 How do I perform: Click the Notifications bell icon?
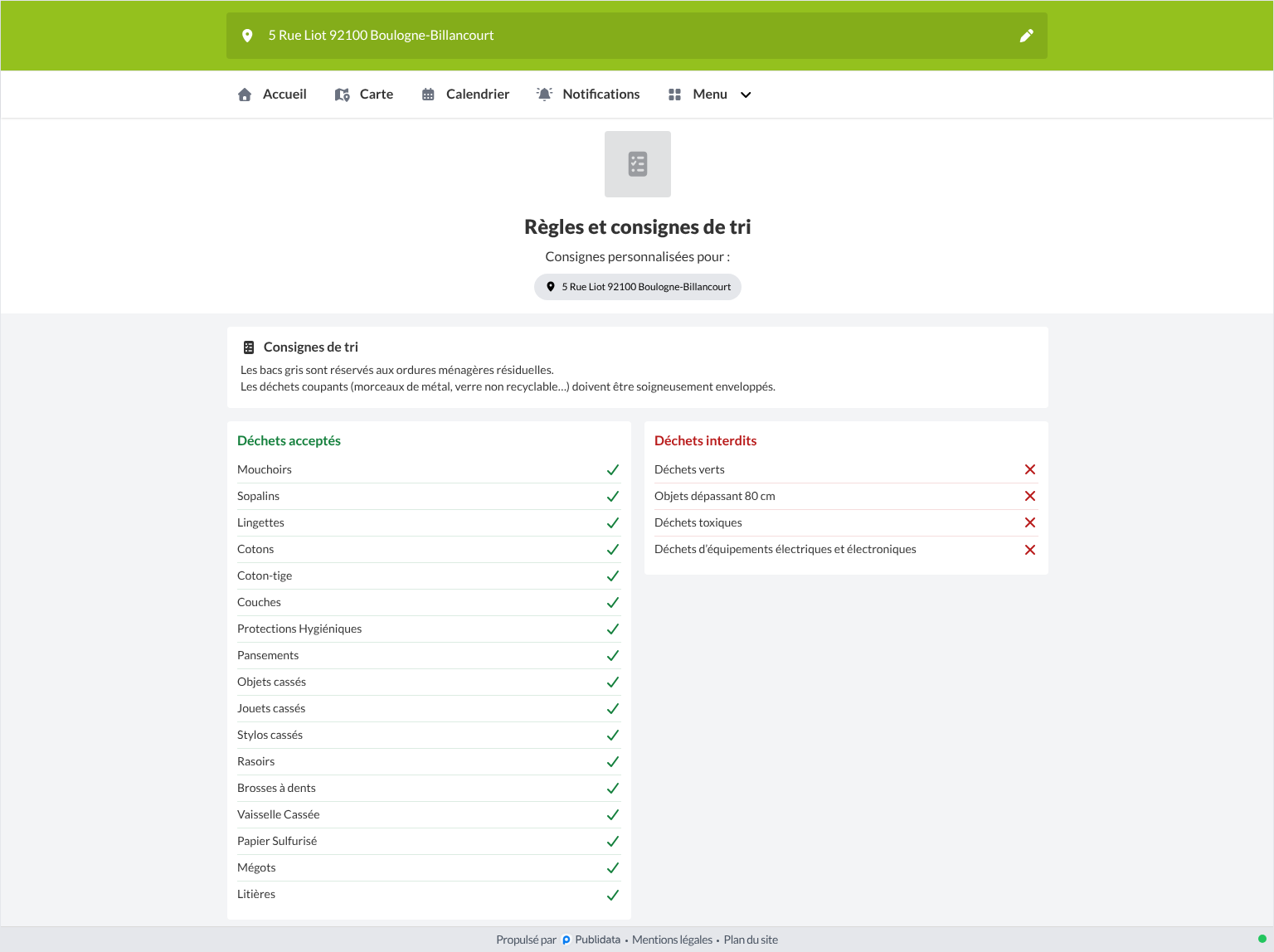click(x=544, y=95)
